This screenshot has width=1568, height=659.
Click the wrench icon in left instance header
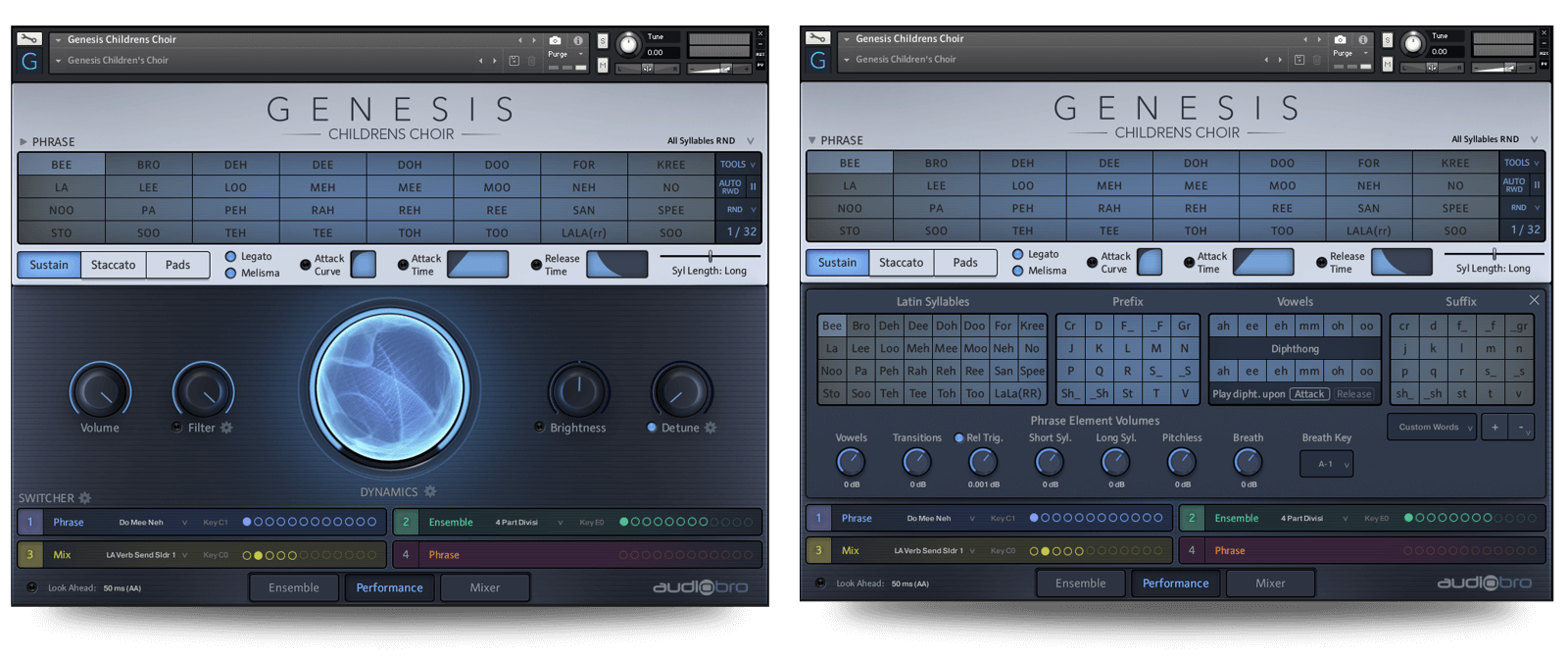[29, 39]
